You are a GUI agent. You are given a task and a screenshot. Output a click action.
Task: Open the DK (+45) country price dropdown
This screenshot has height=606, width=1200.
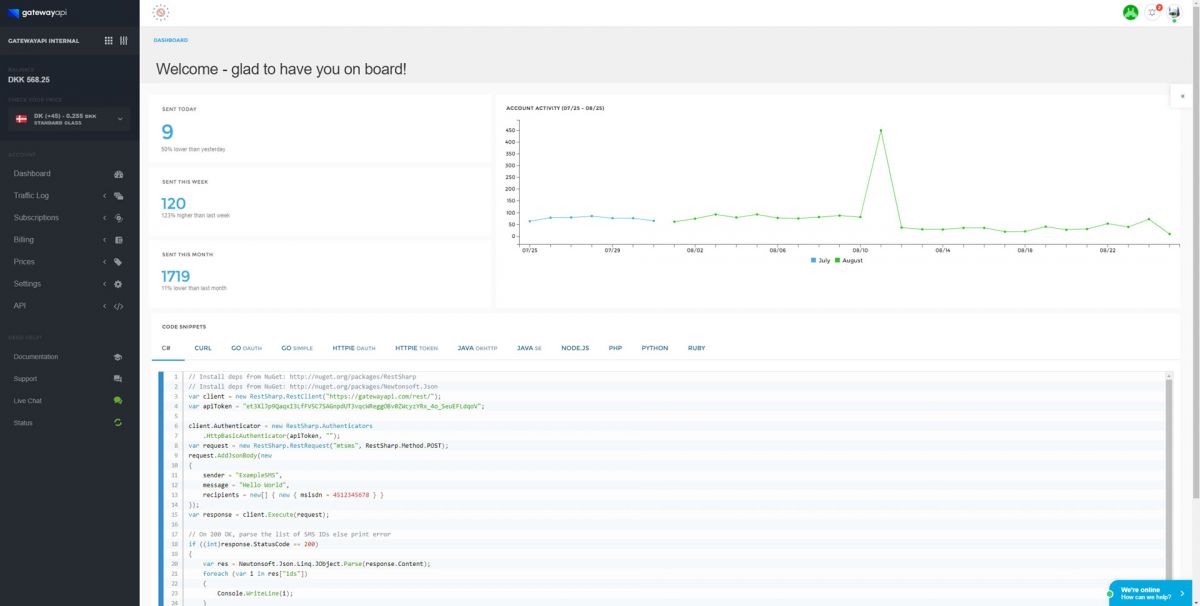pos(69,119)
